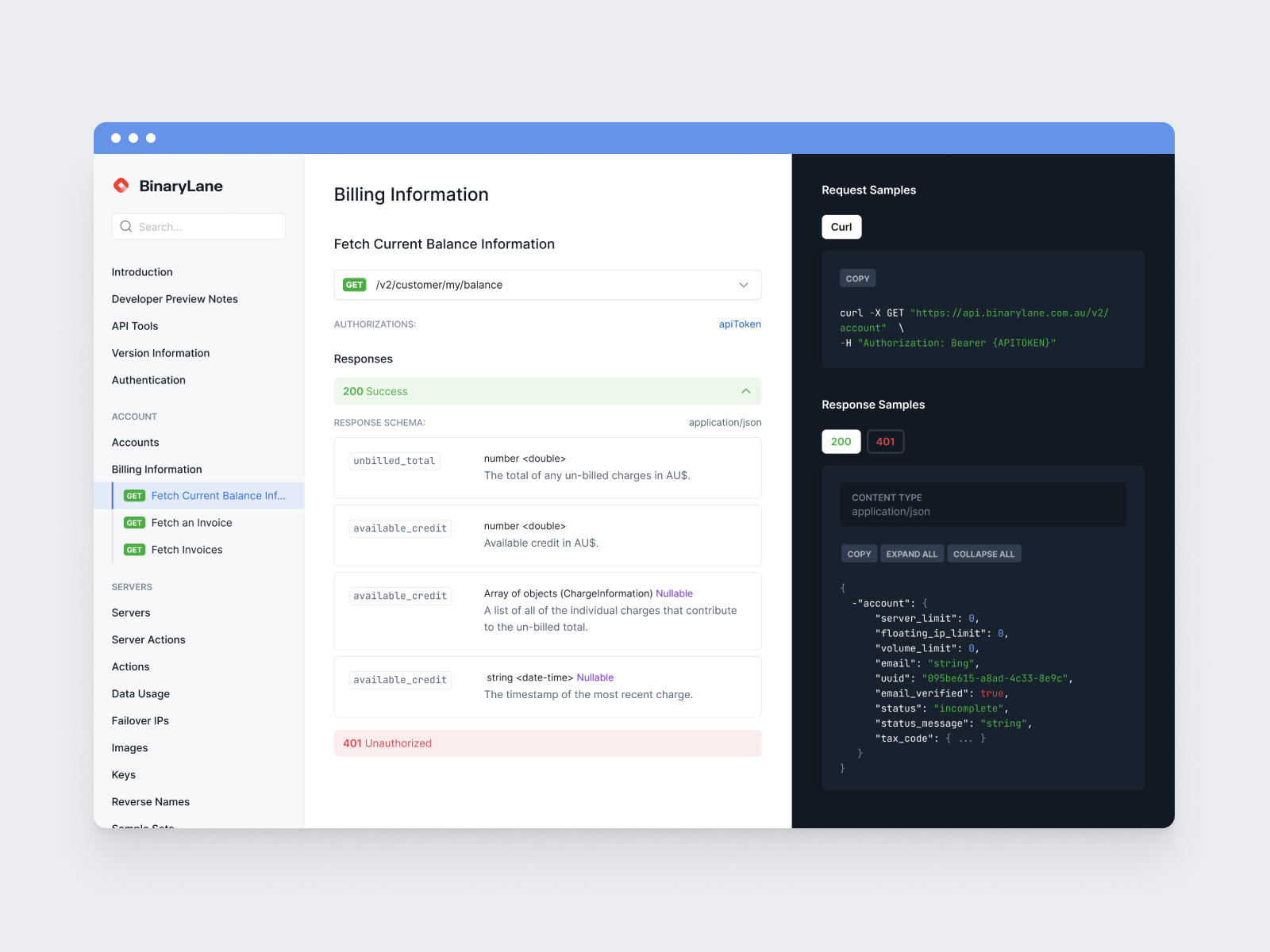Open the Keys section
Viewport: 1270px width, 952px height.
coord(123,775)
